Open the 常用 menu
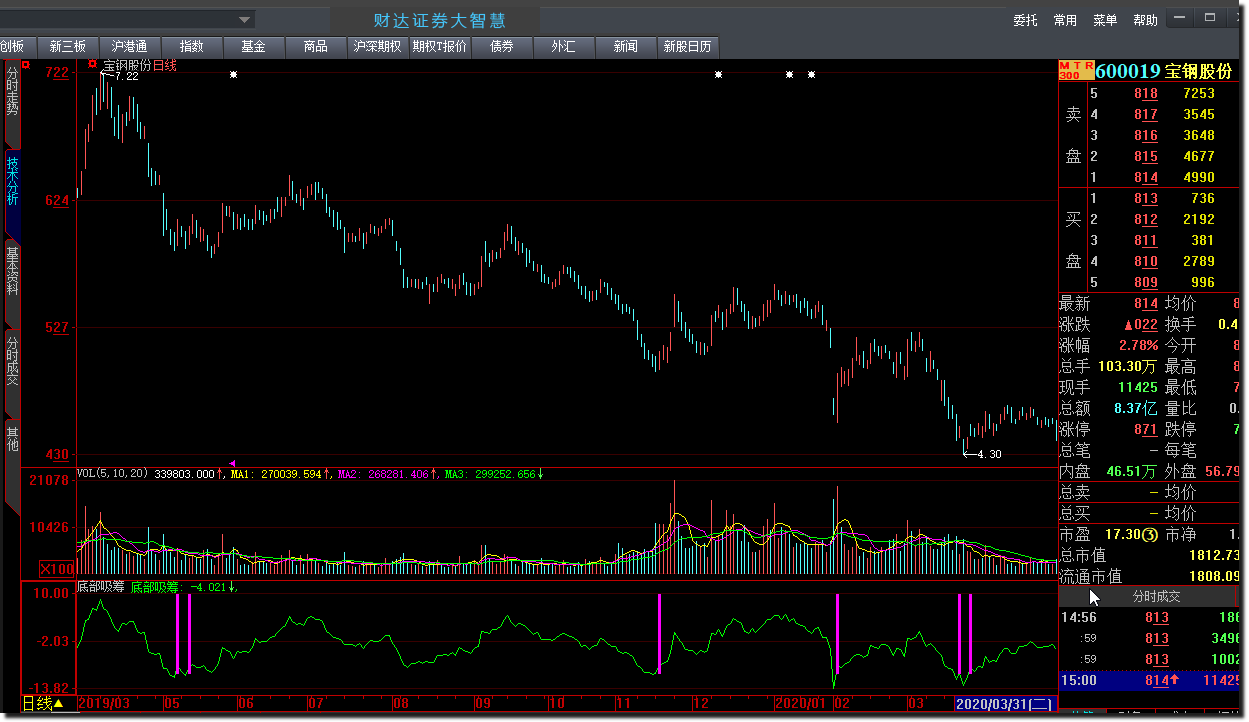This screenshot has width=1249, height=722. tap(1065, 20)
